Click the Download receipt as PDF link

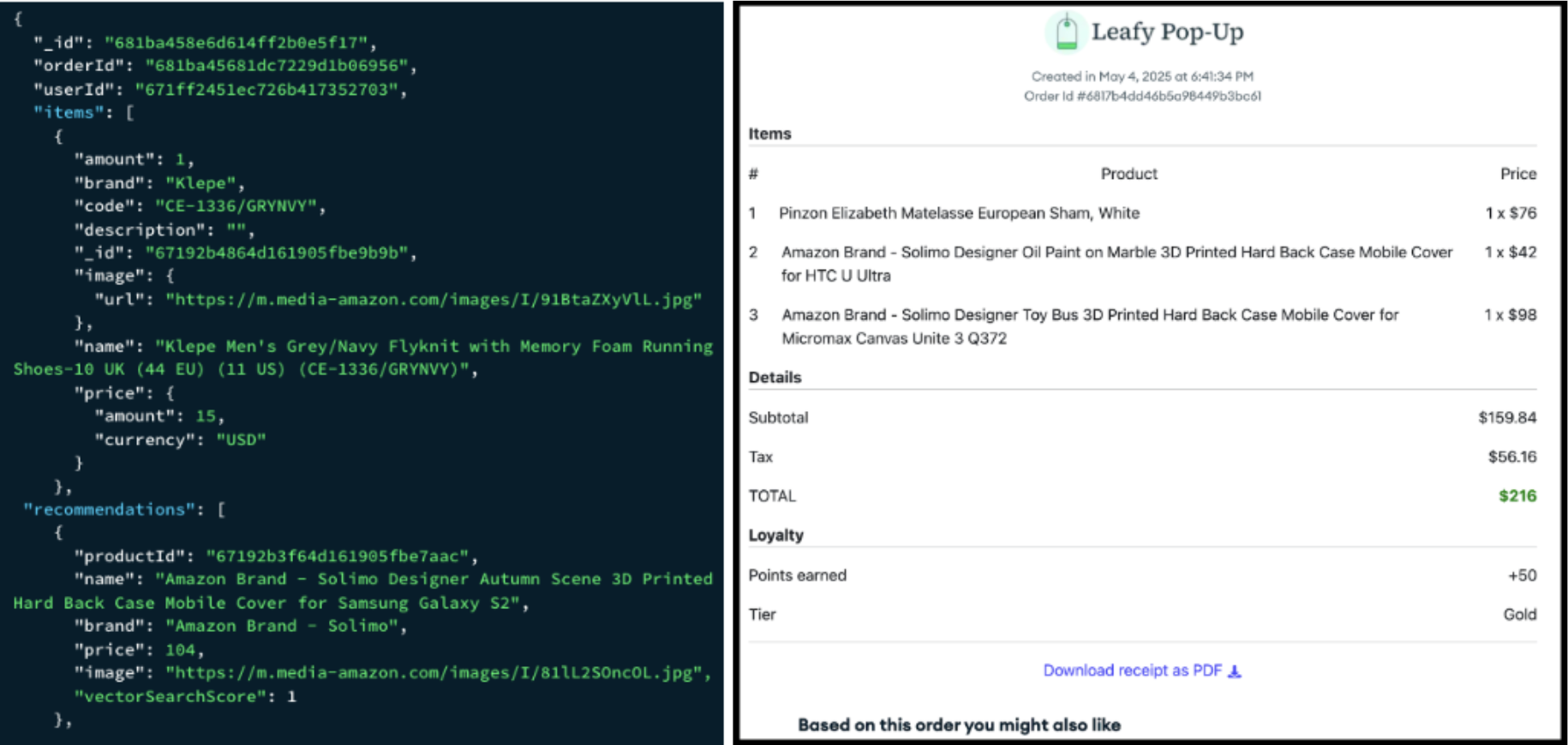tap(1132, 670)
